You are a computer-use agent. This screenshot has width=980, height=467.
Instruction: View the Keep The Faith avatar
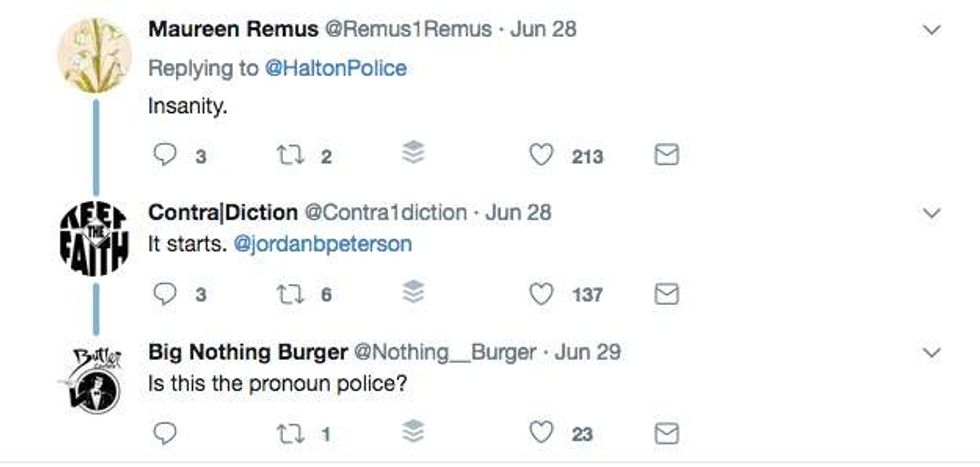pos(93,238)
